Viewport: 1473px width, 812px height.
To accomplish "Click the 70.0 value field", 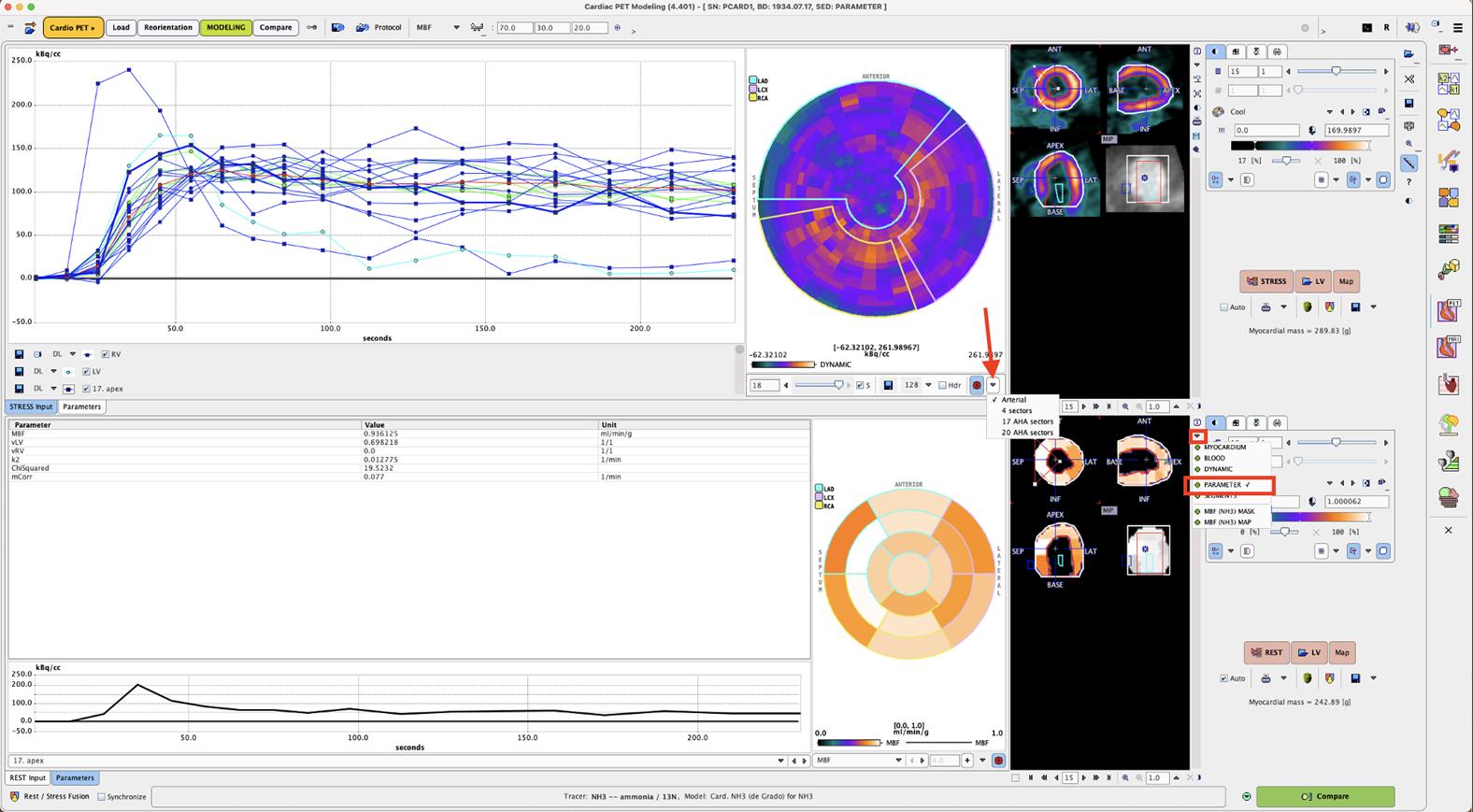I will point(515,28).
